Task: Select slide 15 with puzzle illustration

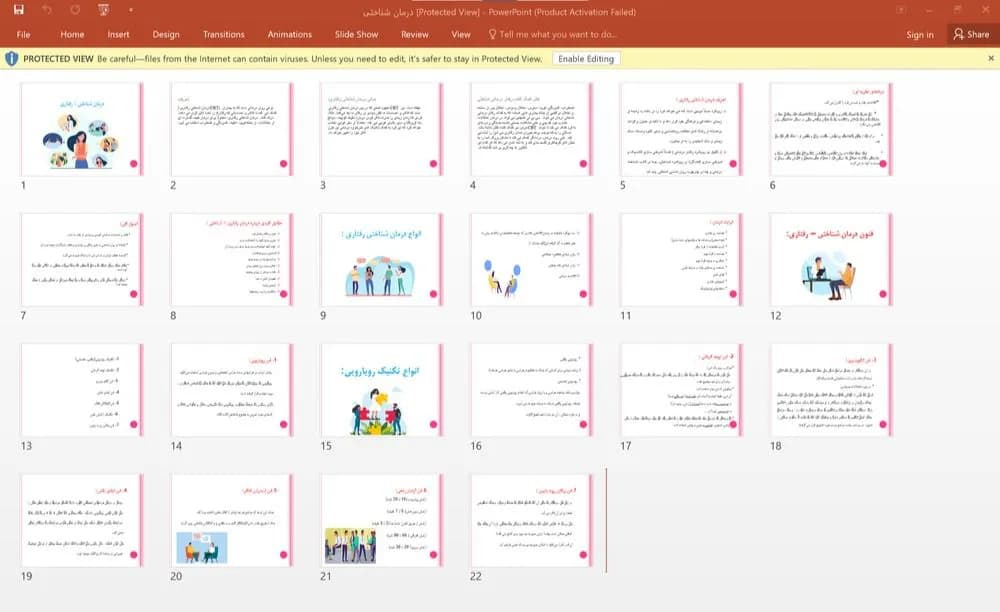Action: 381,390
